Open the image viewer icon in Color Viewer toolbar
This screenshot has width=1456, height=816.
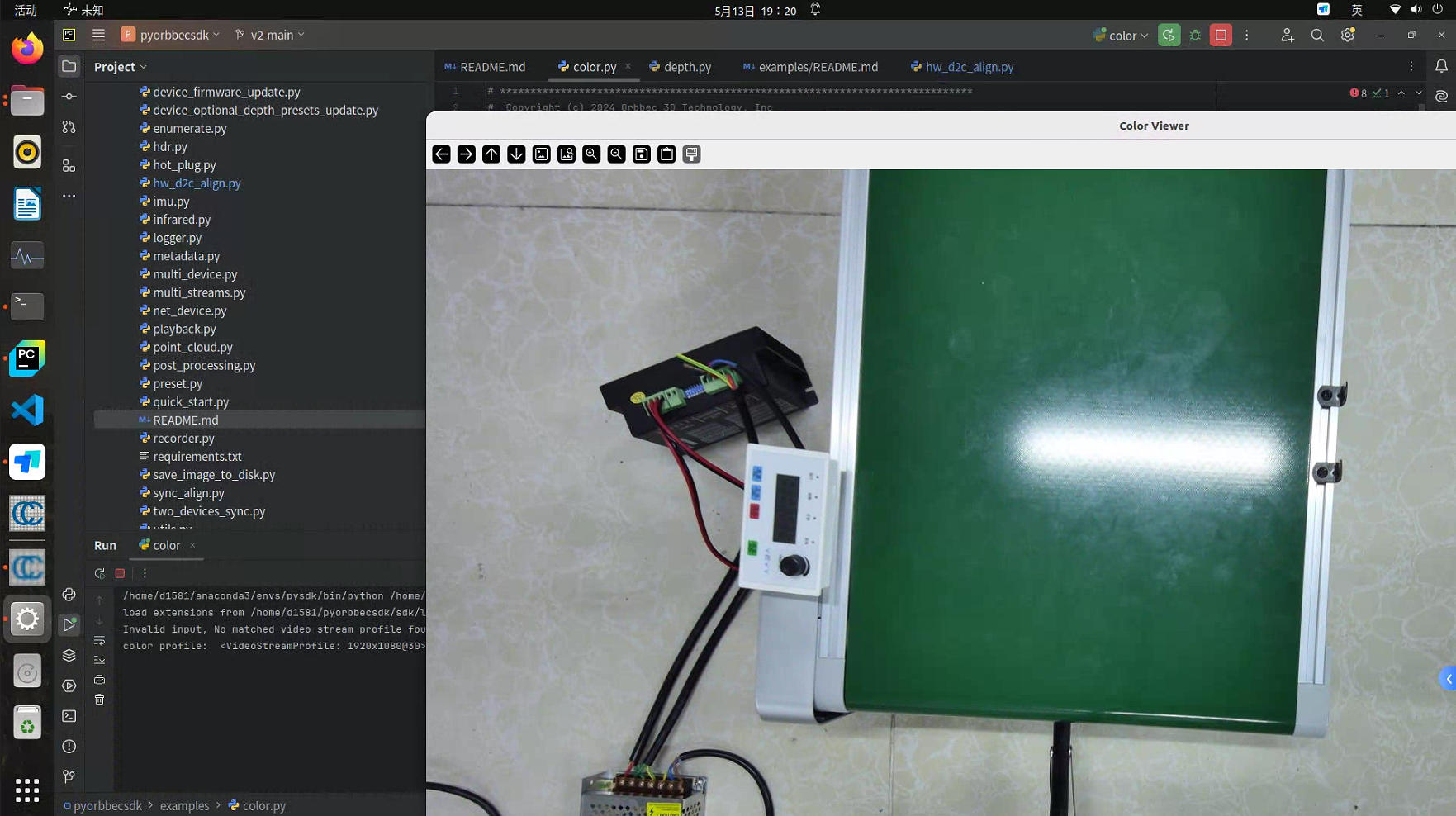(541, 154)
